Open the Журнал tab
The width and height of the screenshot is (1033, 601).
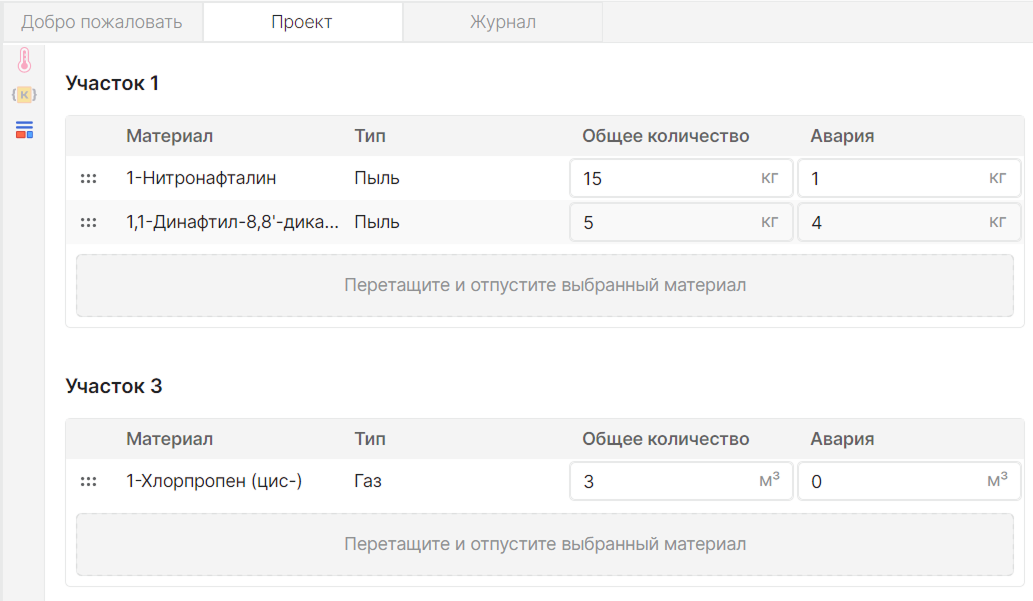[503, 22]
